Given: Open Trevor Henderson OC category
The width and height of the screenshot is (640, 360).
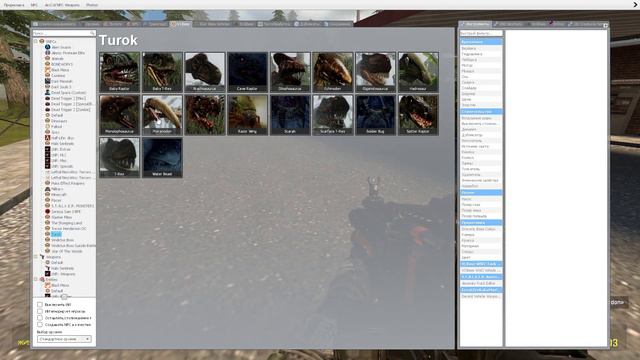Looking at the screenshot, I should 69,229.
